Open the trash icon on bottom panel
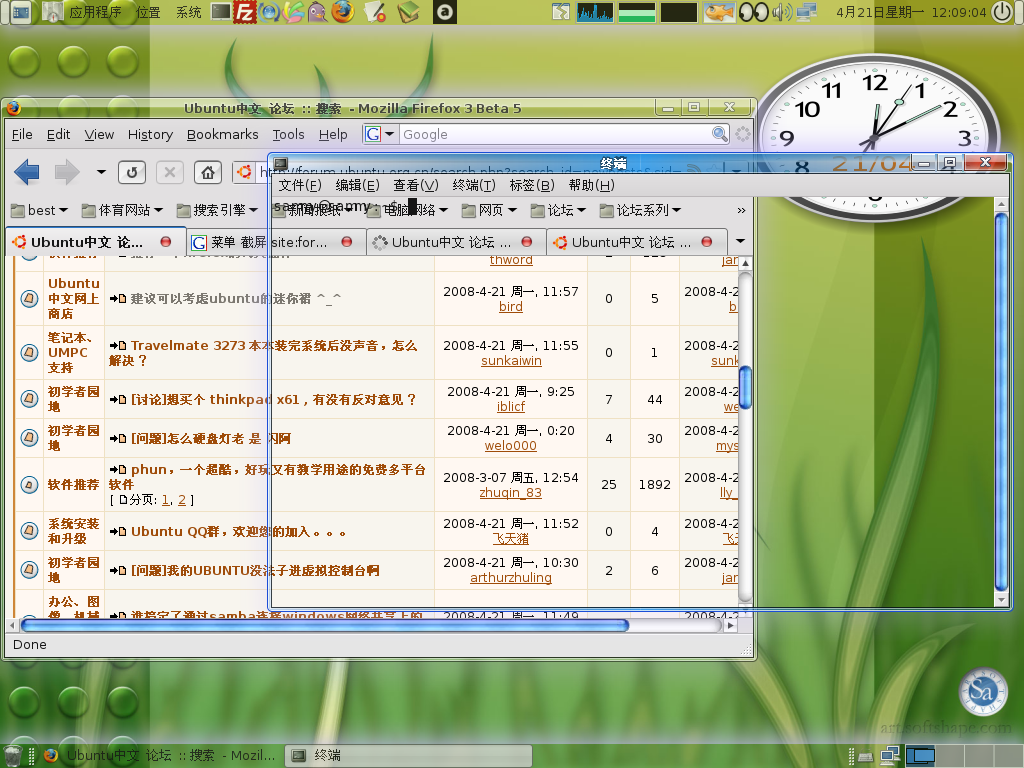The image size is (1024, 768). pyautogui.click(x=14, y=756)
